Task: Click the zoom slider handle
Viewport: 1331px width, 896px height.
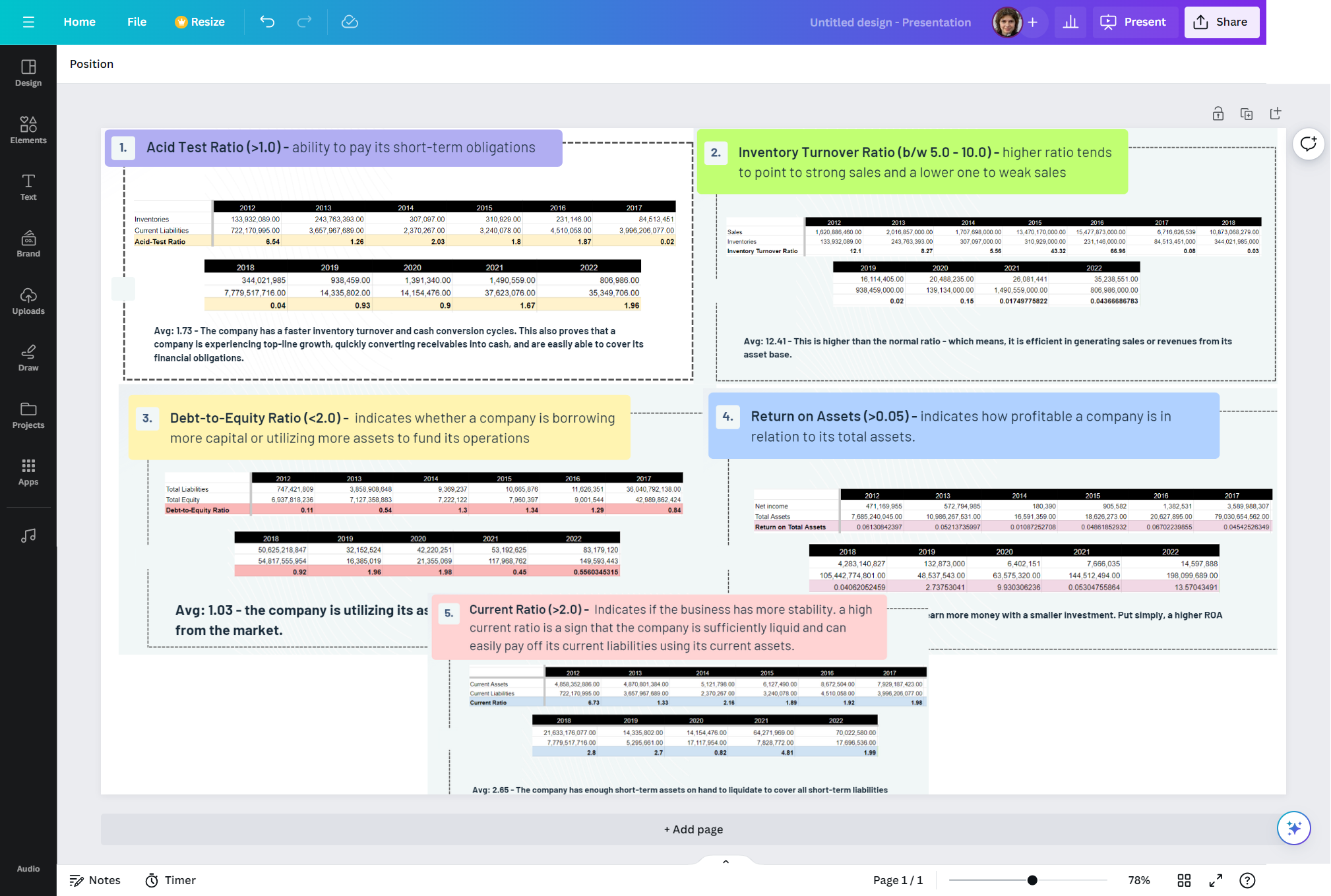Action: pyautogui.click(x=1032, y=880)
